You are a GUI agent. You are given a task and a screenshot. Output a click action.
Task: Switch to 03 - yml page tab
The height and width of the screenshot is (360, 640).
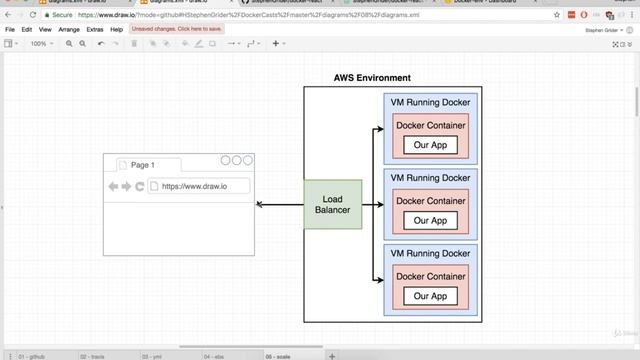(152, 357)
